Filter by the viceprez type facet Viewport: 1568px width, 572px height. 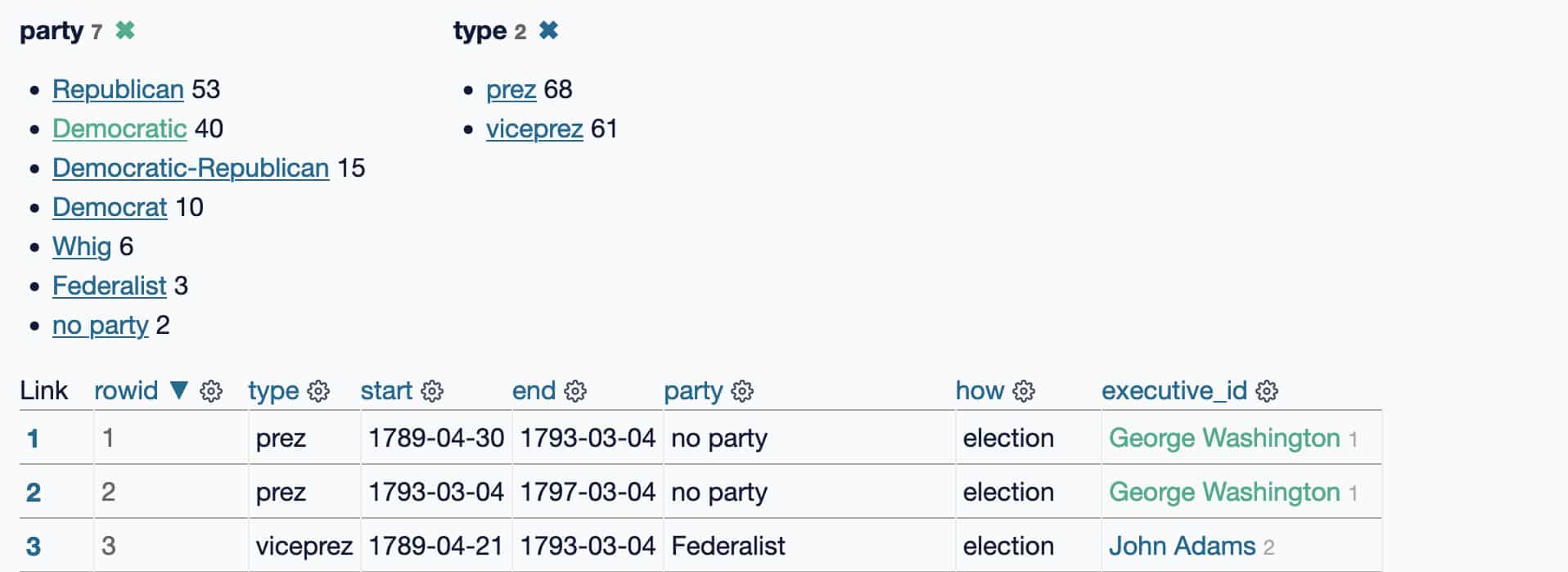coord(534,128)
